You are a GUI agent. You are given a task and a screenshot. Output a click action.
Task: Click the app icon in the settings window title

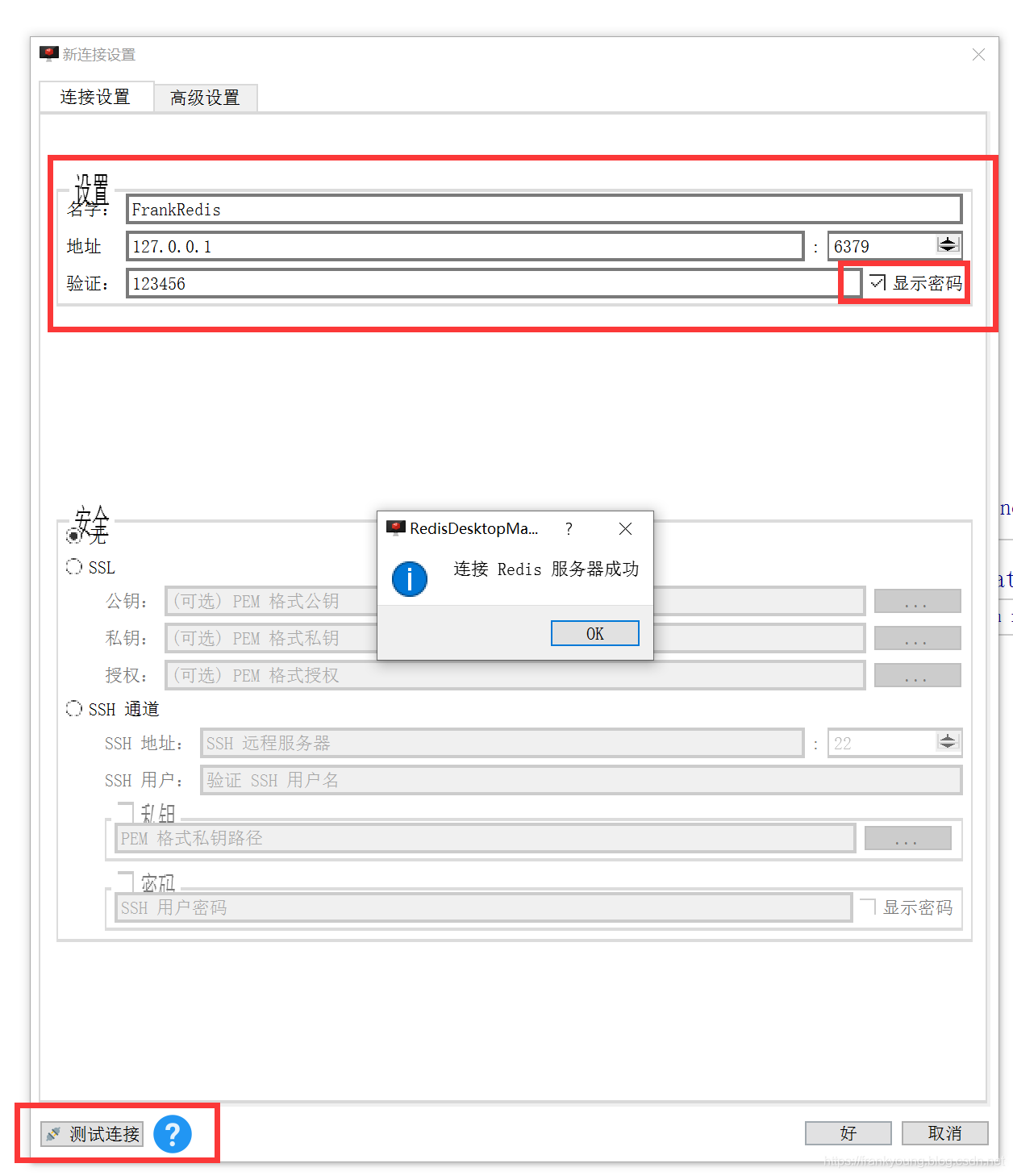point(49,54)
